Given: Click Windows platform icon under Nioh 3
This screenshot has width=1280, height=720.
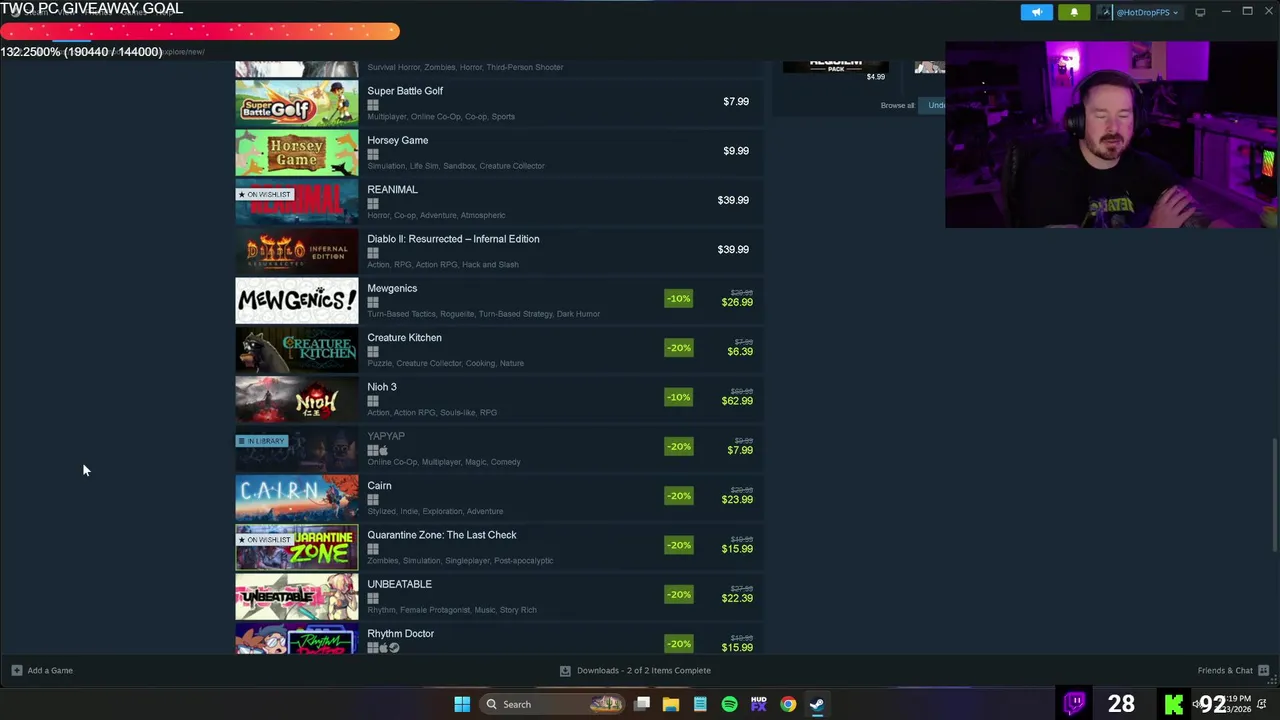Looking at the screenshot, I should click(373, 401).
